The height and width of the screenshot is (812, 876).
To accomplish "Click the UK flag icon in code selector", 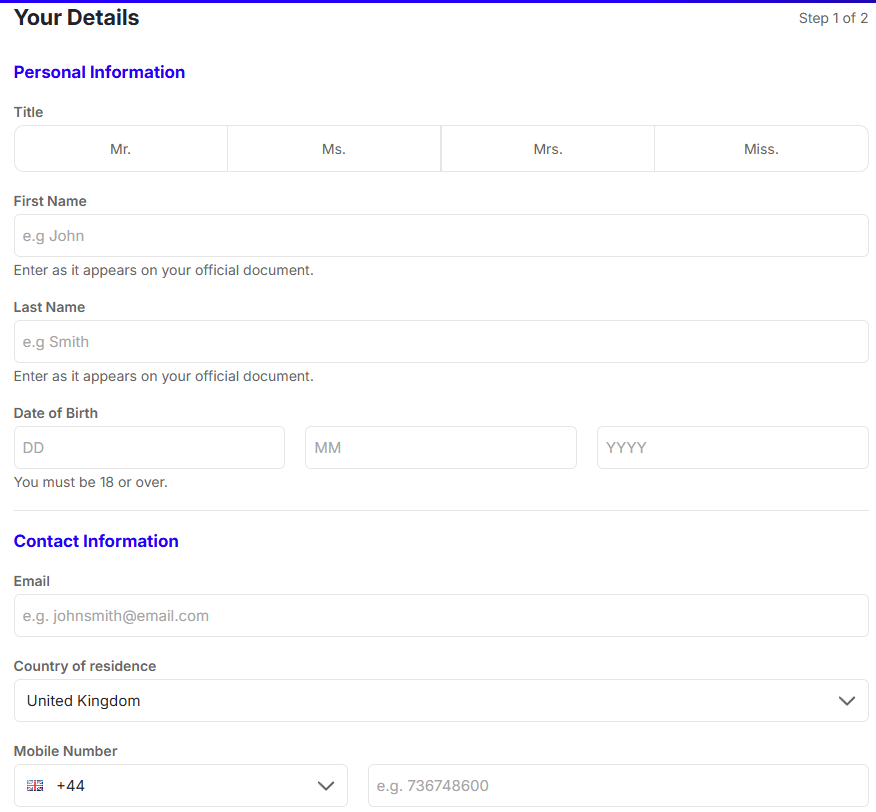I will pyautogui.click(x=35, y=785).
